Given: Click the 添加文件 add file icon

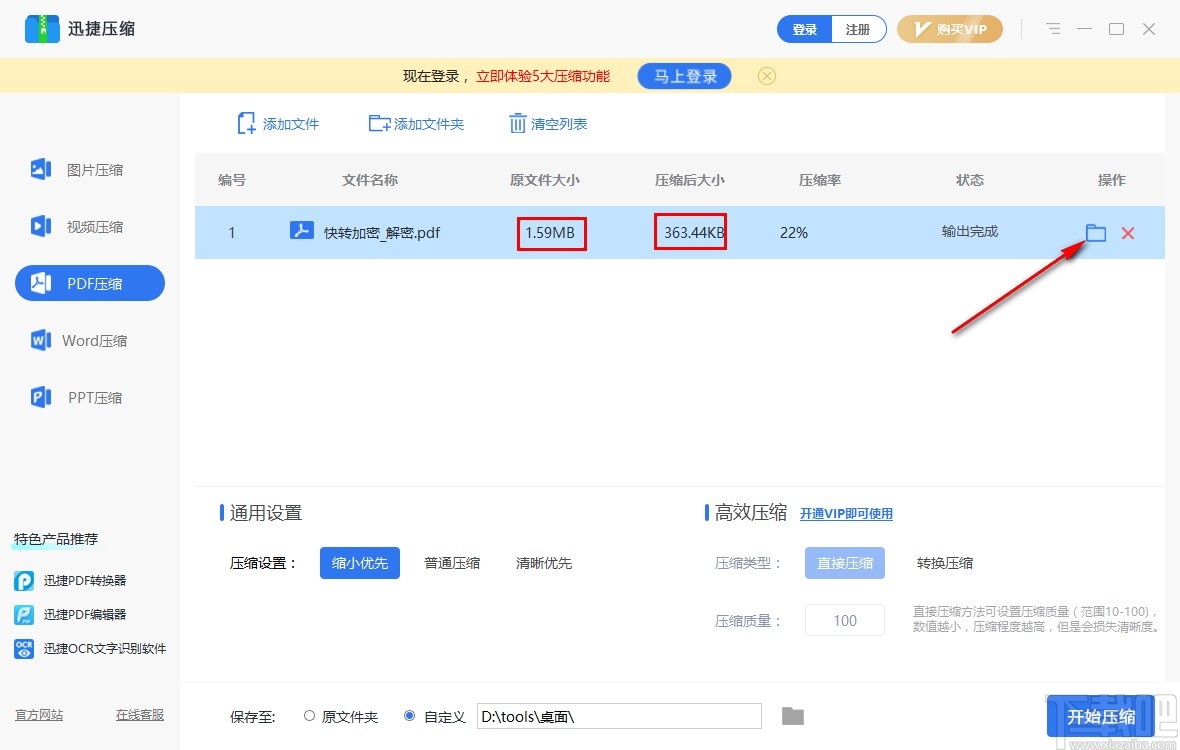Looking at the screenshot, I should click(246, 123).
